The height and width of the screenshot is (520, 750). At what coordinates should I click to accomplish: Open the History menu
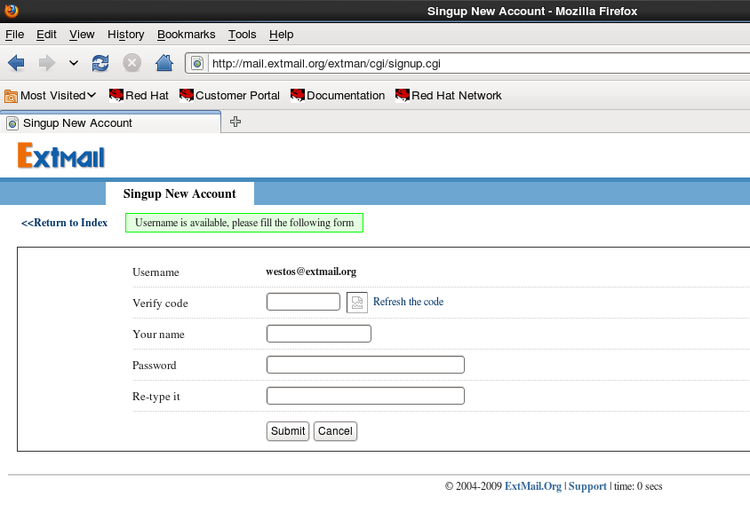tap(126, 34)
